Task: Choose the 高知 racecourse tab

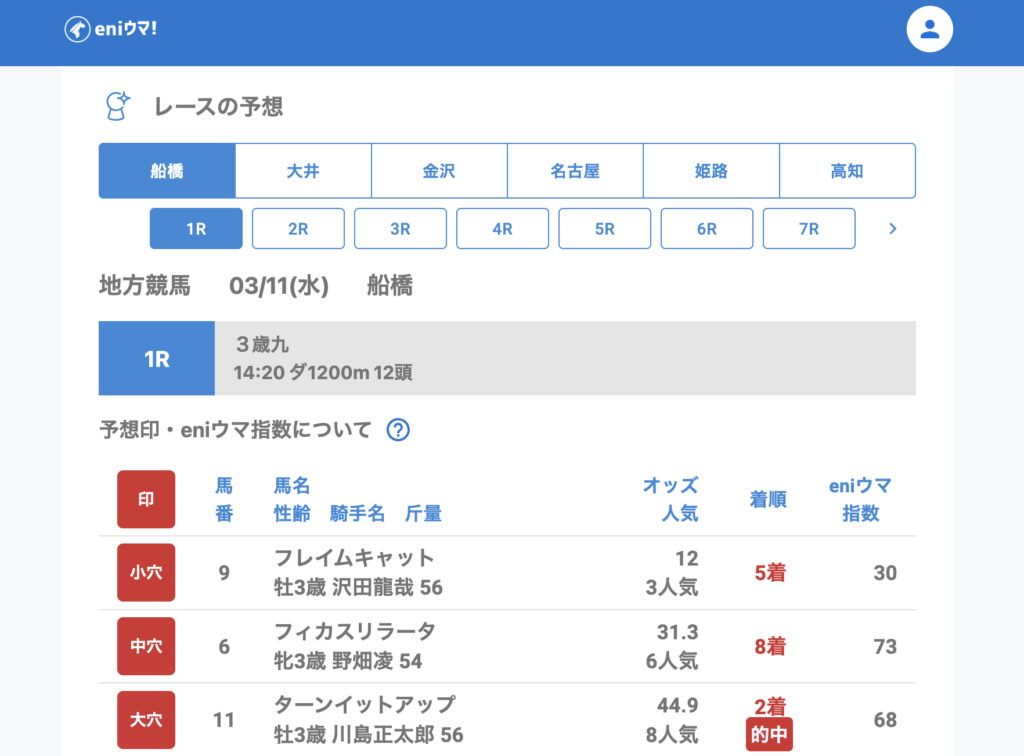Action: (x=847, y=171)
